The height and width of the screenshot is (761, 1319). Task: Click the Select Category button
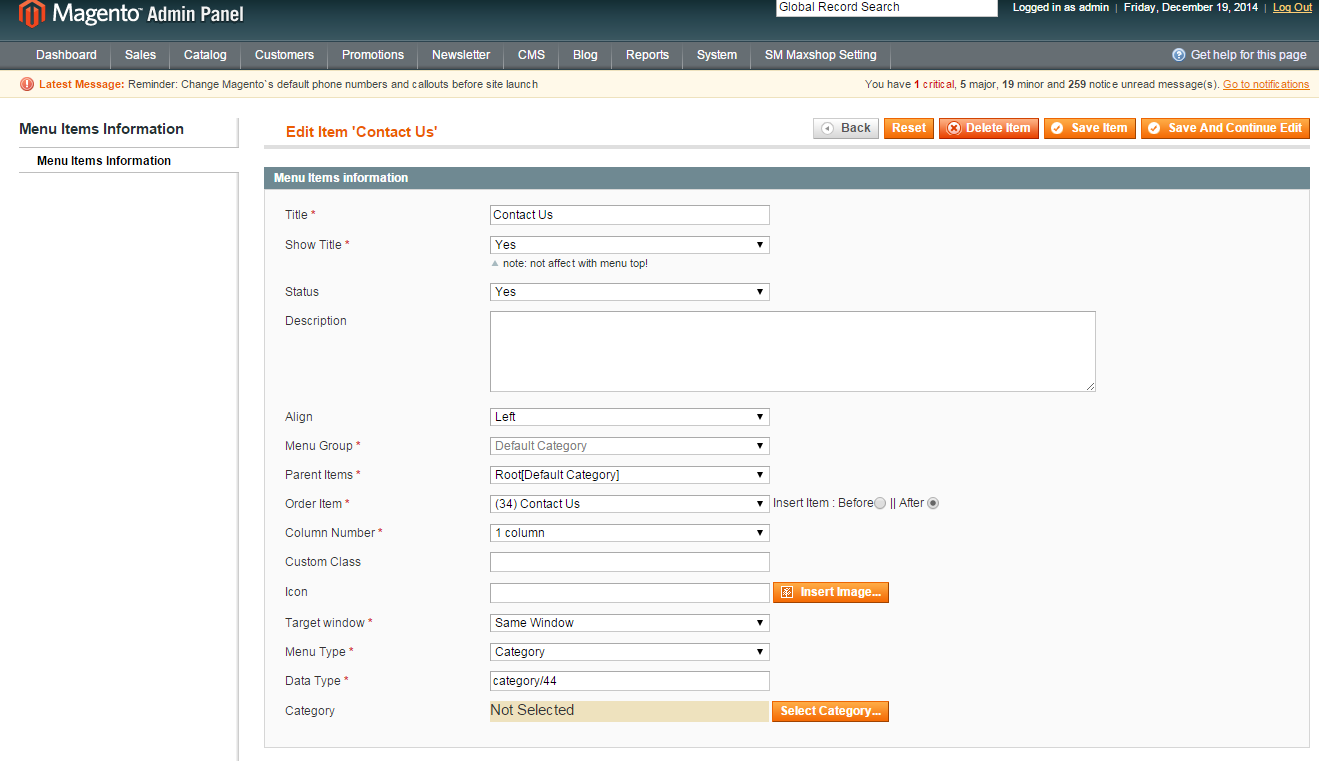tap(830, 711)
